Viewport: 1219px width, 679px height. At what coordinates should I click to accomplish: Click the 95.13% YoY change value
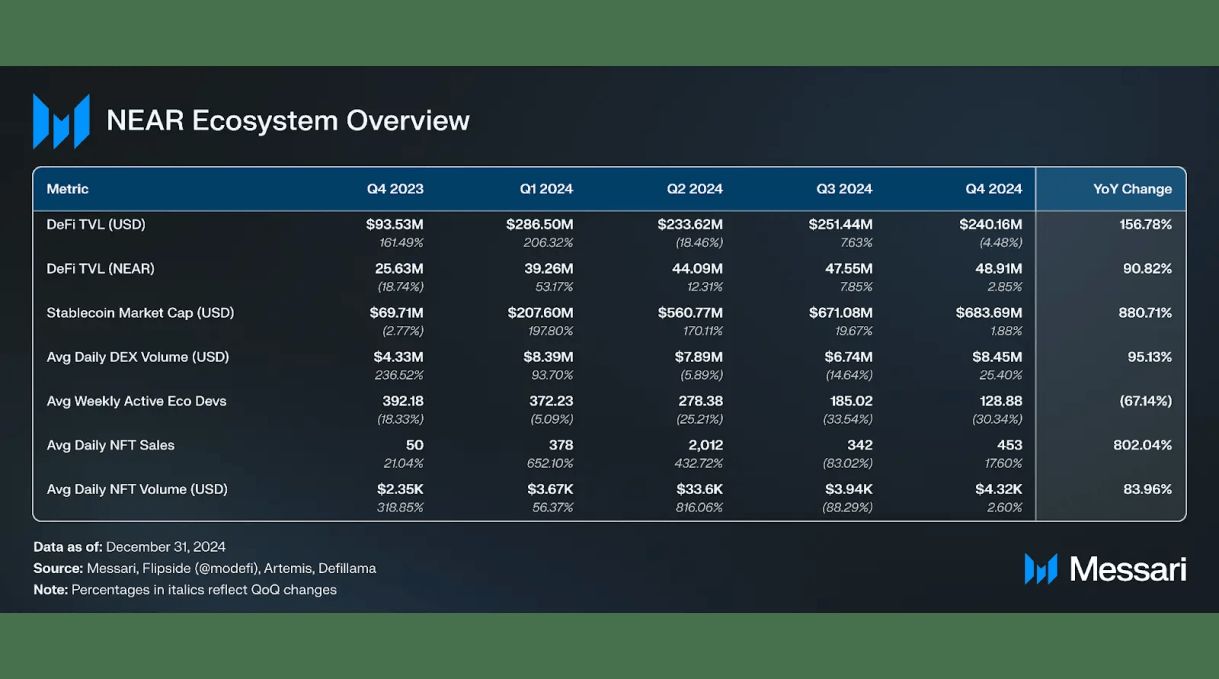point(1149,357)
